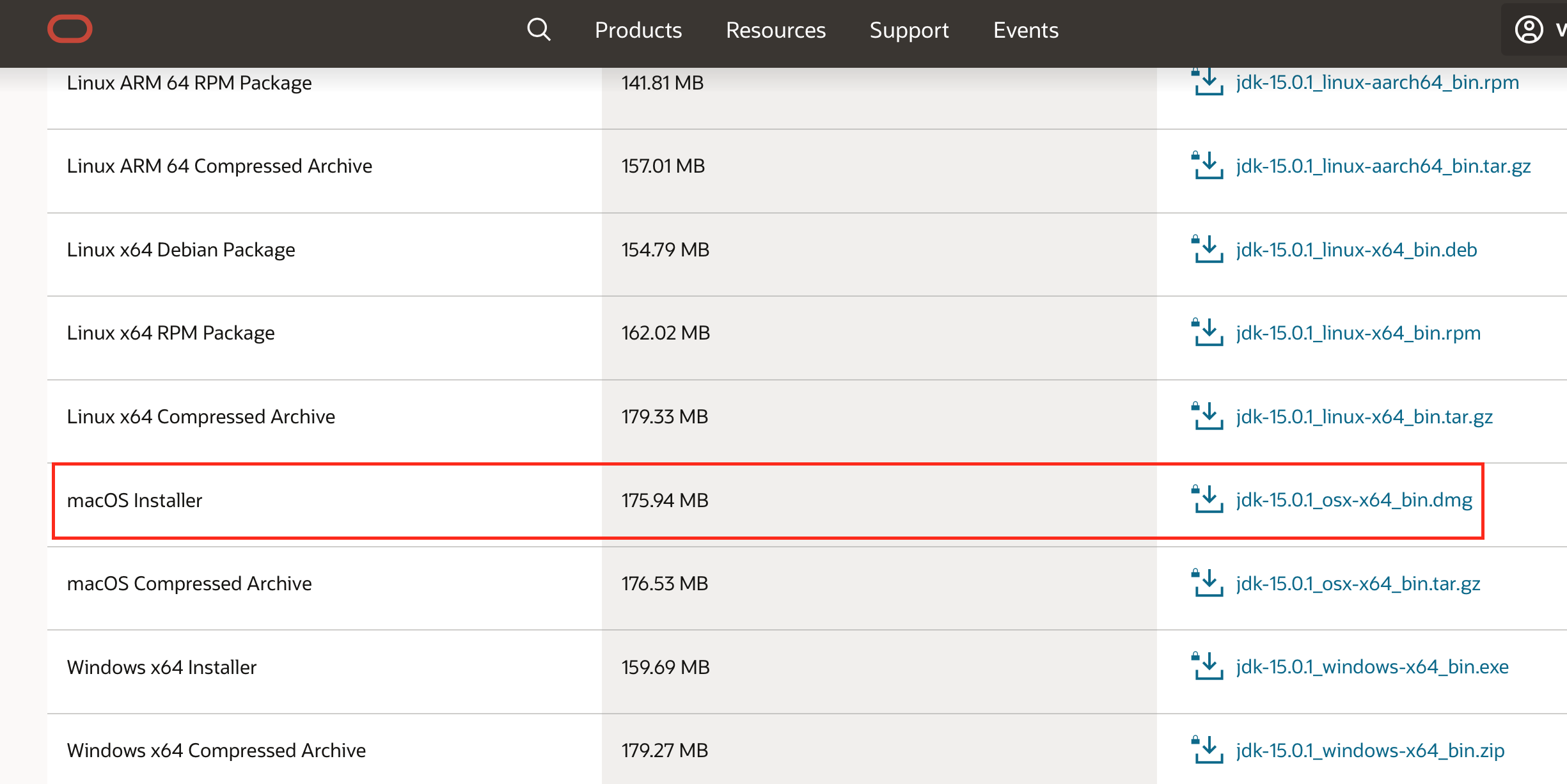Download jdk-15.0.1_osx-x64_bin.tar.gz link
The width and height of the screenshot is (1567, 784).
[1358, 584]
